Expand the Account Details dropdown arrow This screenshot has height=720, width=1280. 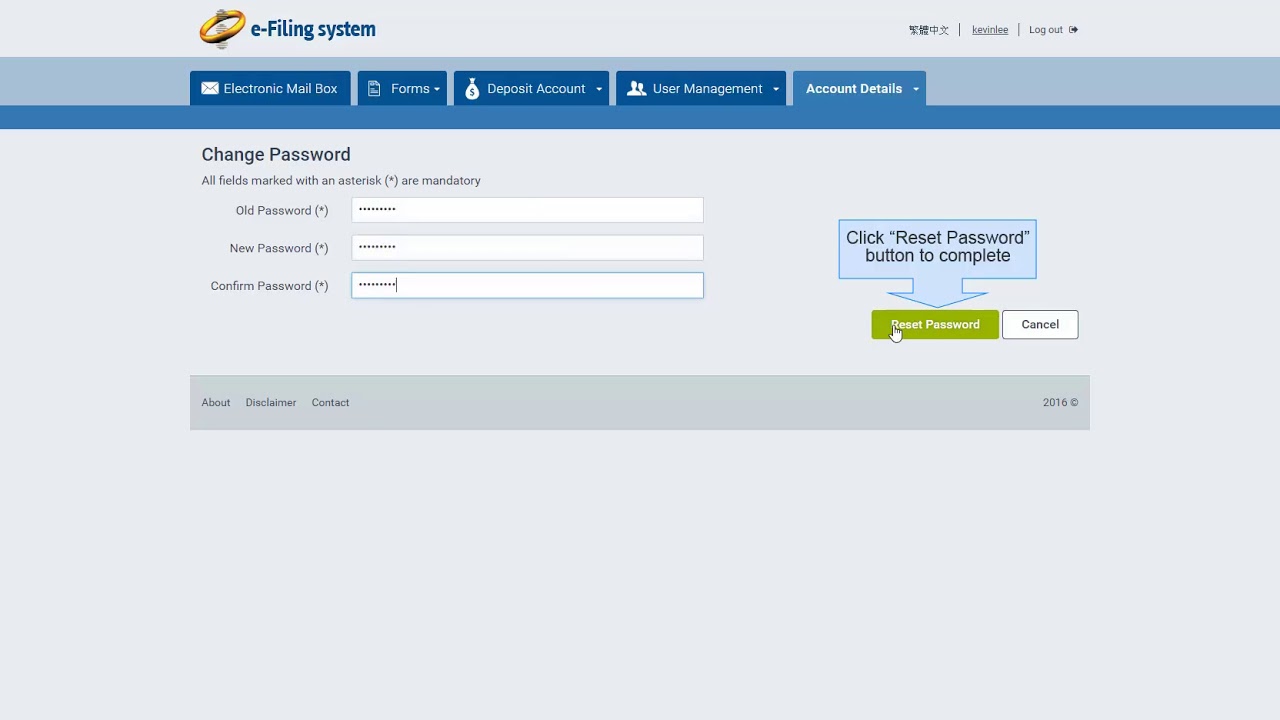point(915,89)
